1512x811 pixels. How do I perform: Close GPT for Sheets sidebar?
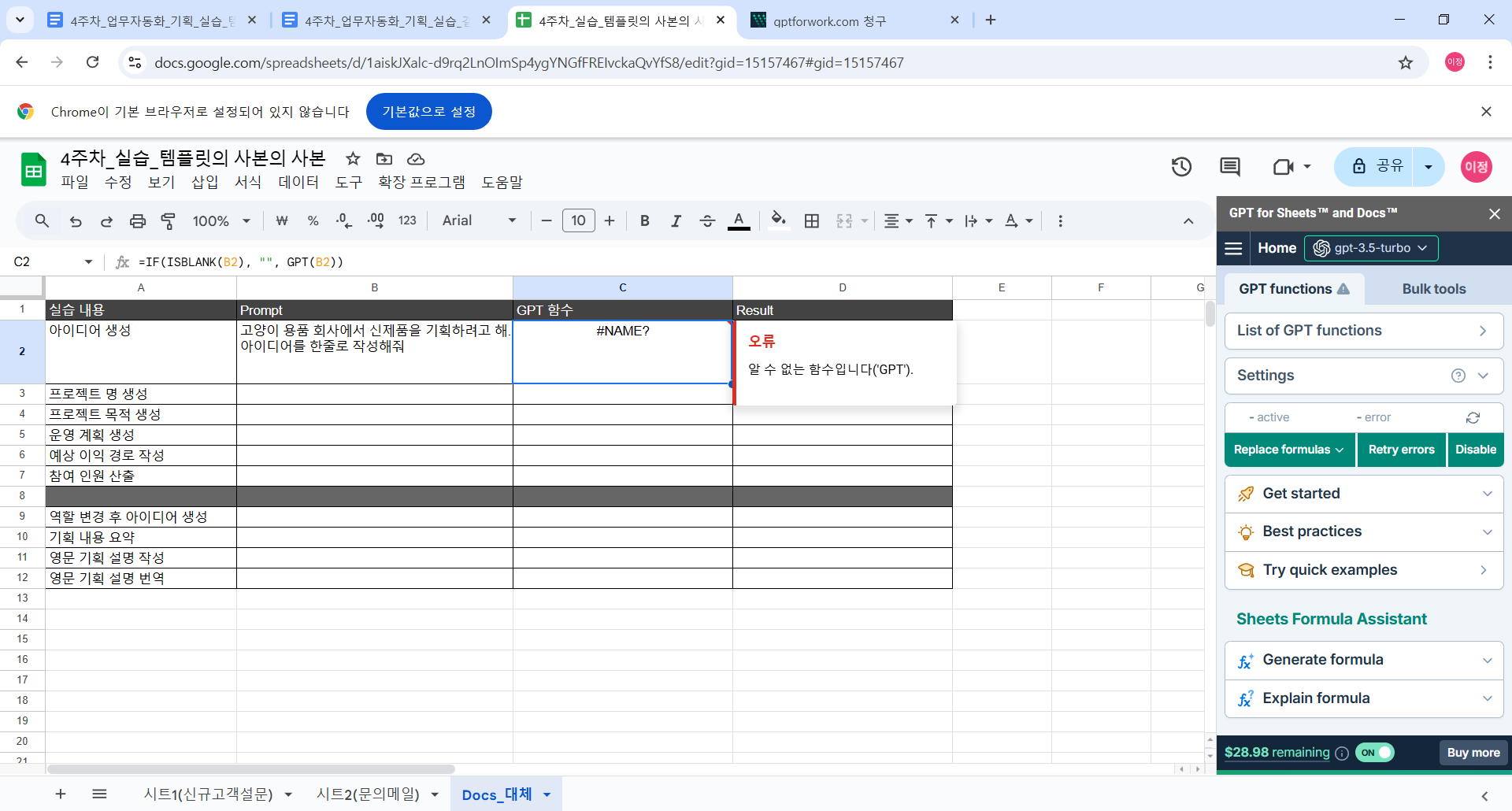(x=1494, y=213)
